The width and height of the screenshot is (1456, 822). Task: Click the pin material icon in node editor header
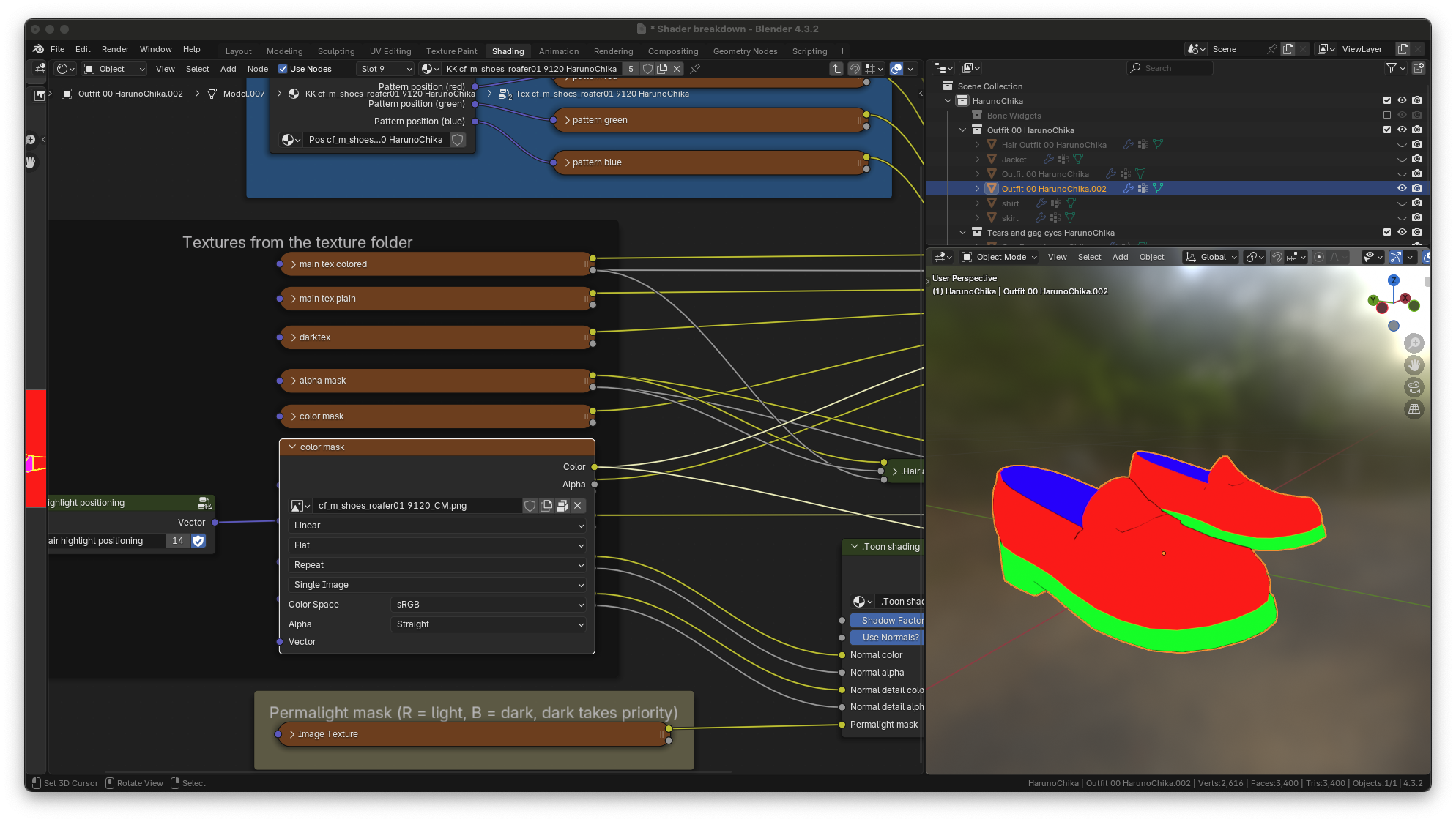[x=695, y=69]
